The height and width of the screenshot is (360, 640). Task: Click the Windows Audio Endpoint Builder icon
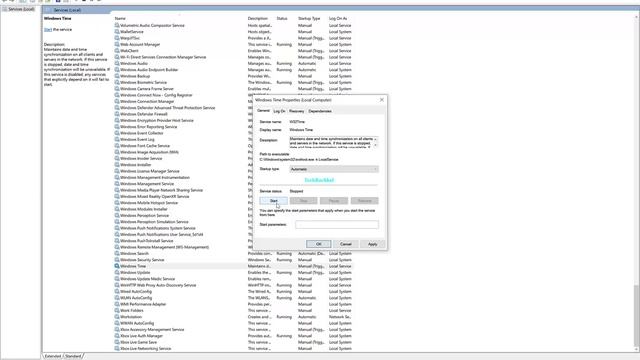tap(117, 69)
